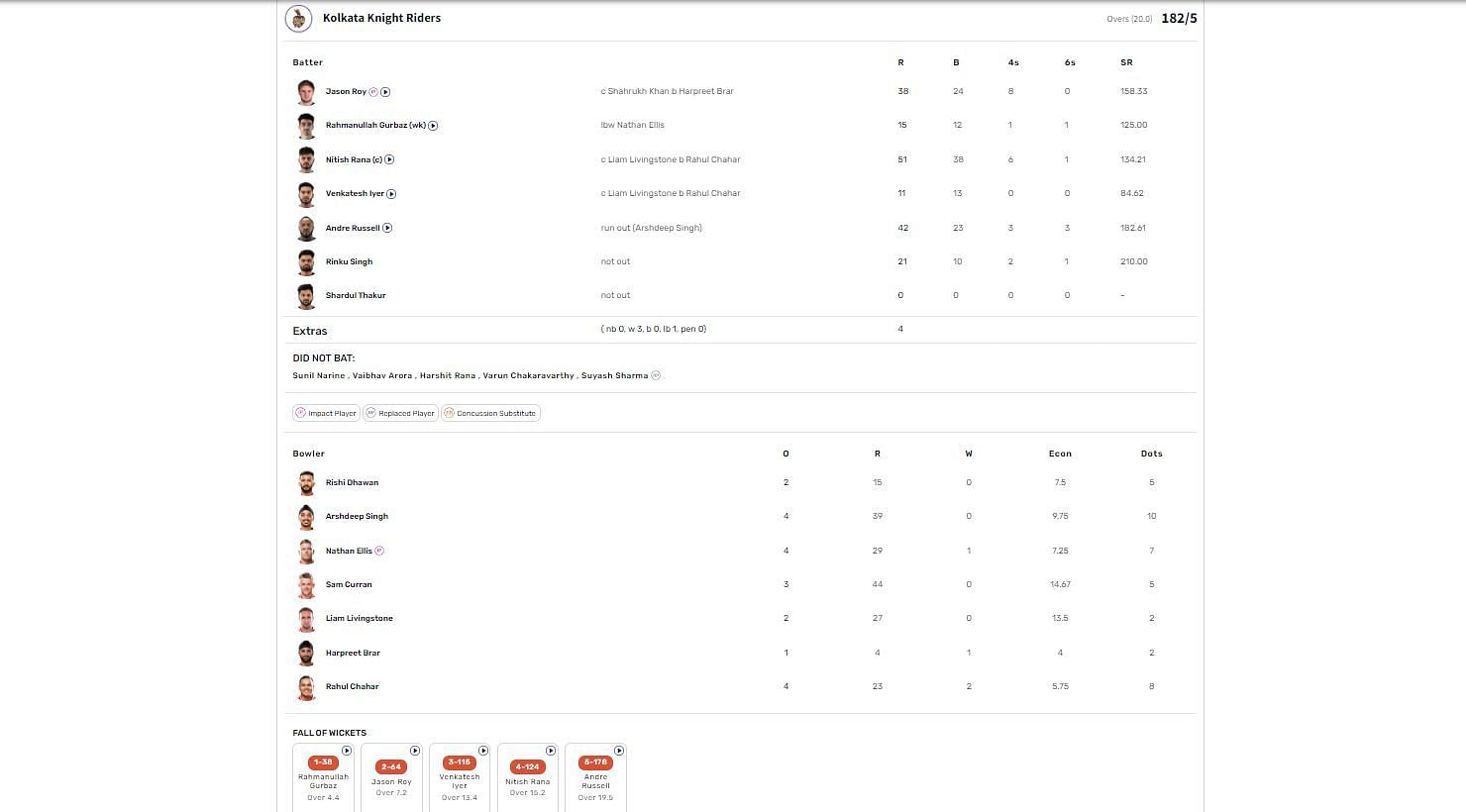
Task: Select the Replaced Player legend badge
Action: 400,413
